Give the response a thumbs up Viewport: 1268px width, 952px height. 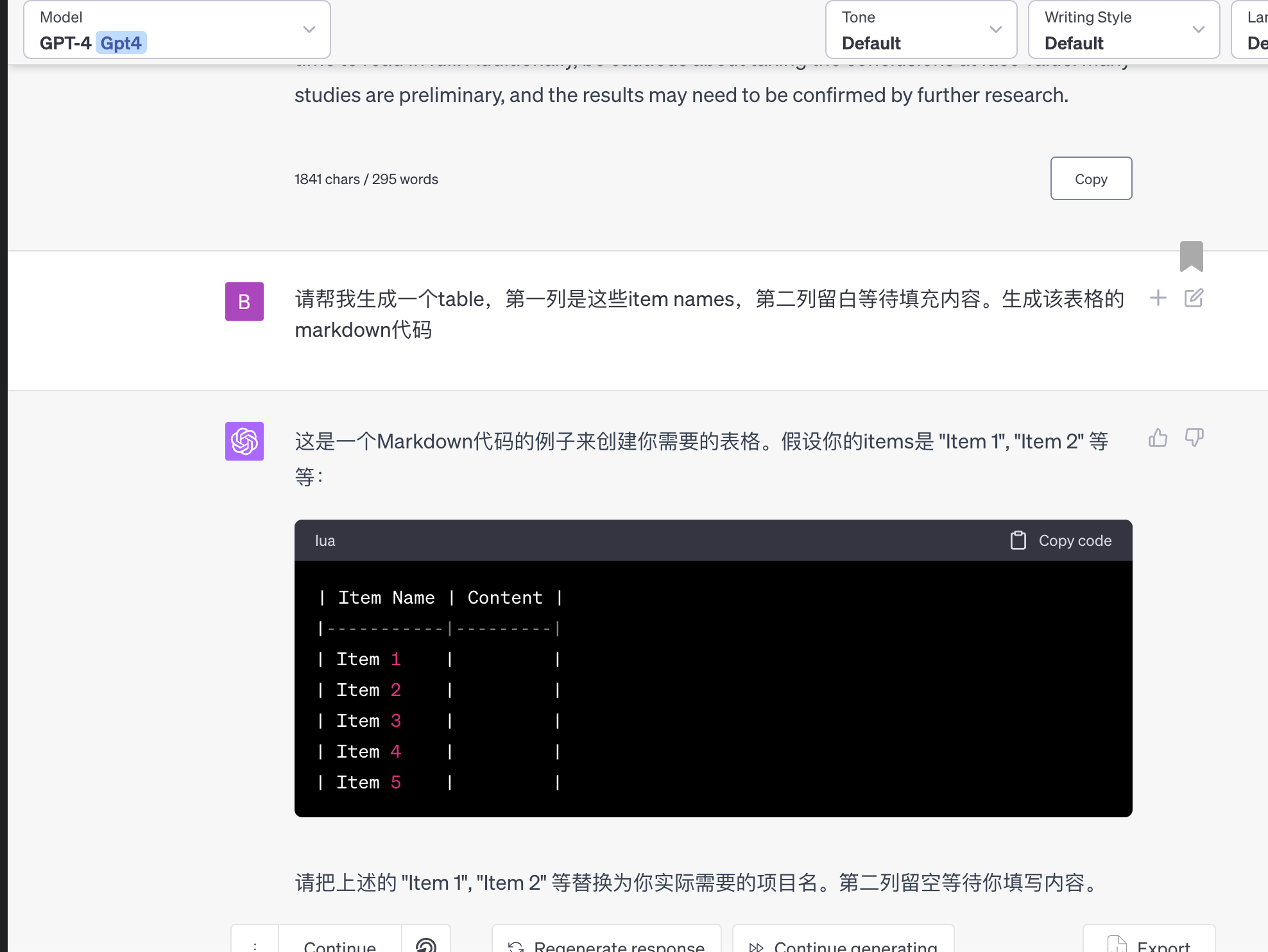coord(1158,438)
